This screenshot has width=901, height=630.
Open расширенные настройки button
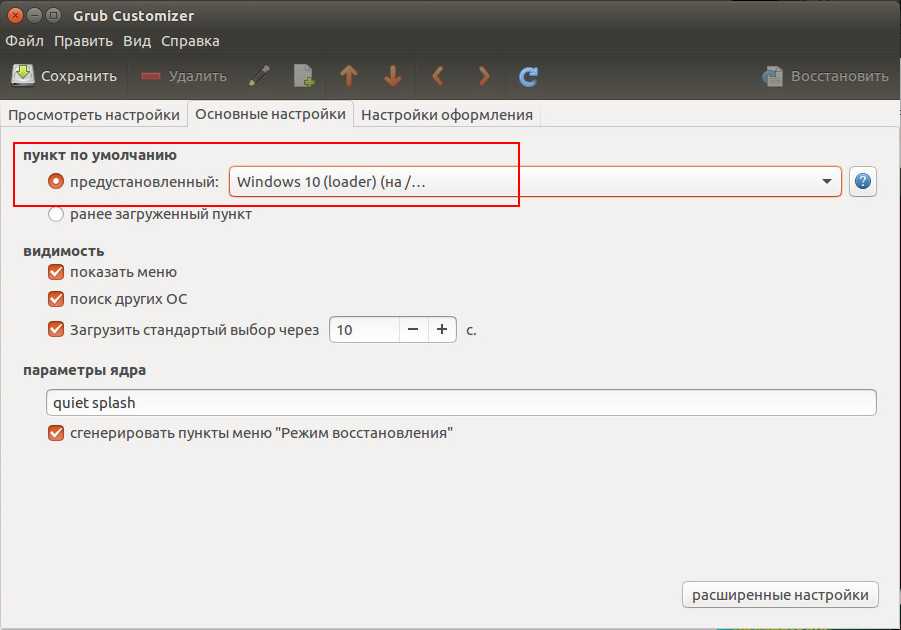pyautogui.click(x=780, y=595)
